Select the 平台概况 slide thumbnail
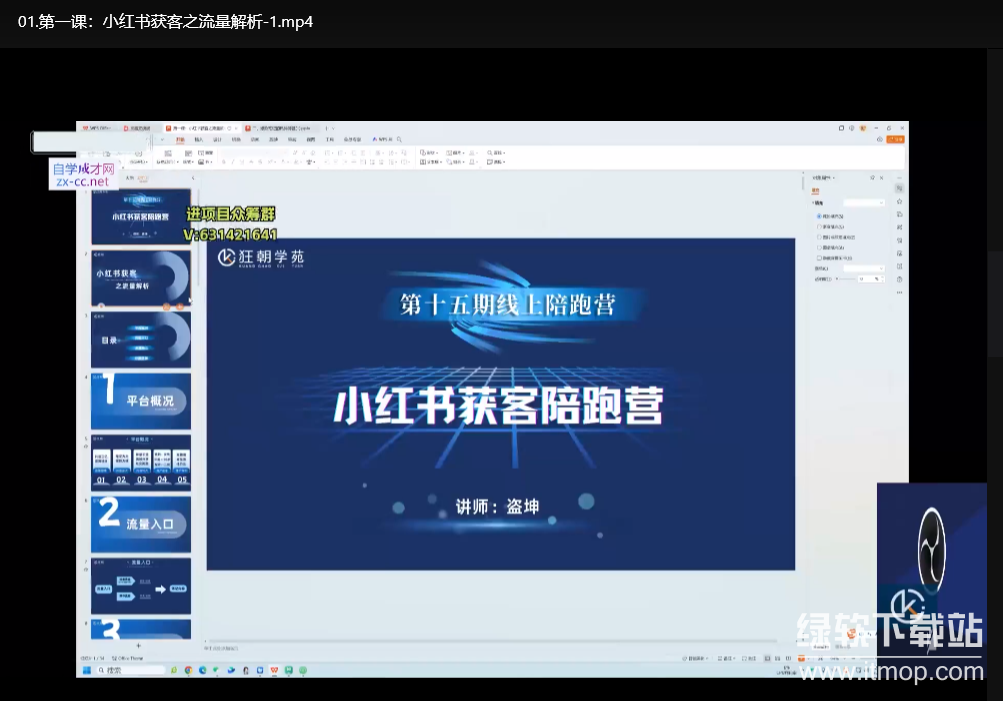Screen dimensions: 1003x701 click(x=141, y=401)
